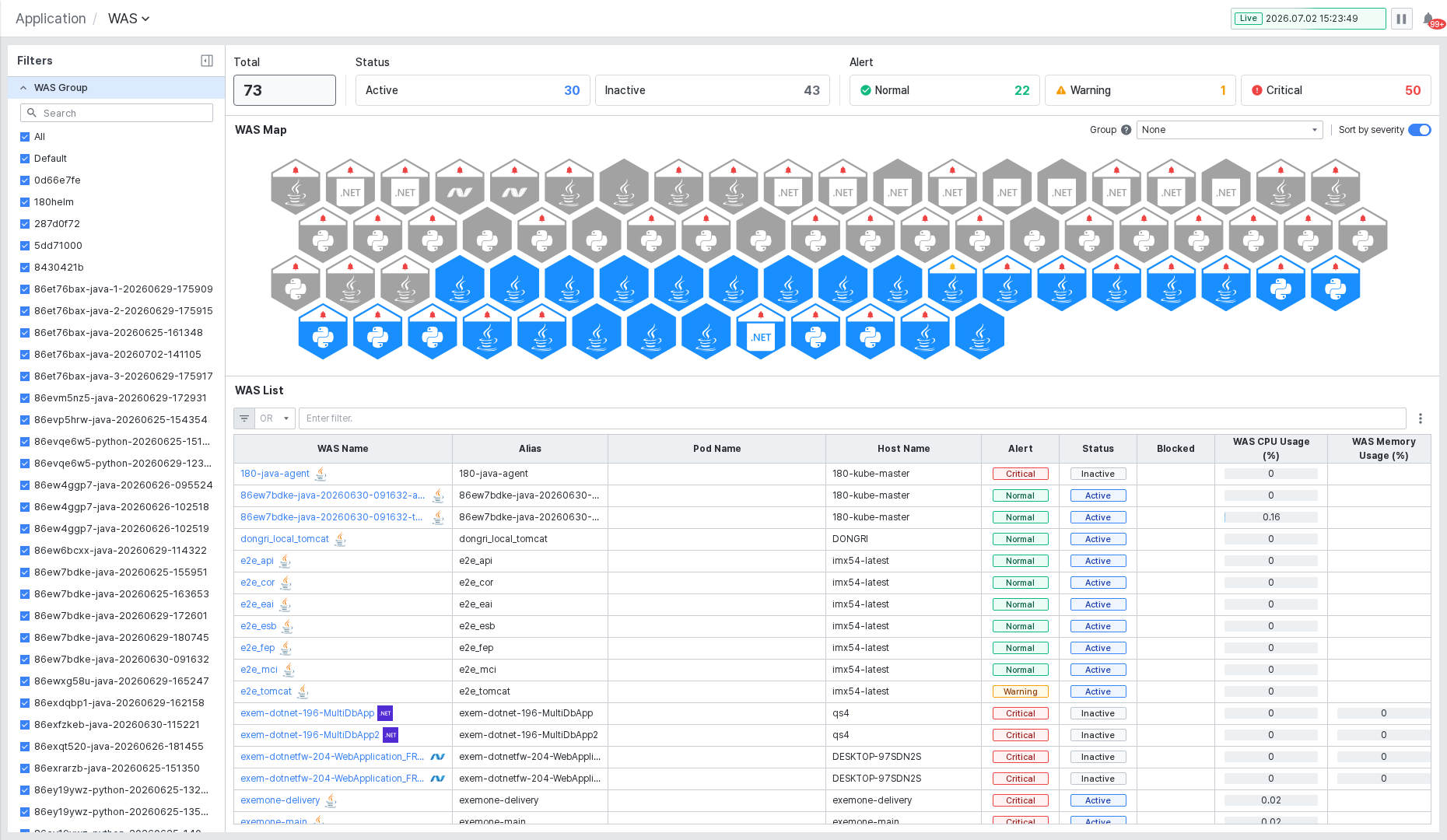Select the first gray Java hexagon in WAS Map

(x=296, y=187)
